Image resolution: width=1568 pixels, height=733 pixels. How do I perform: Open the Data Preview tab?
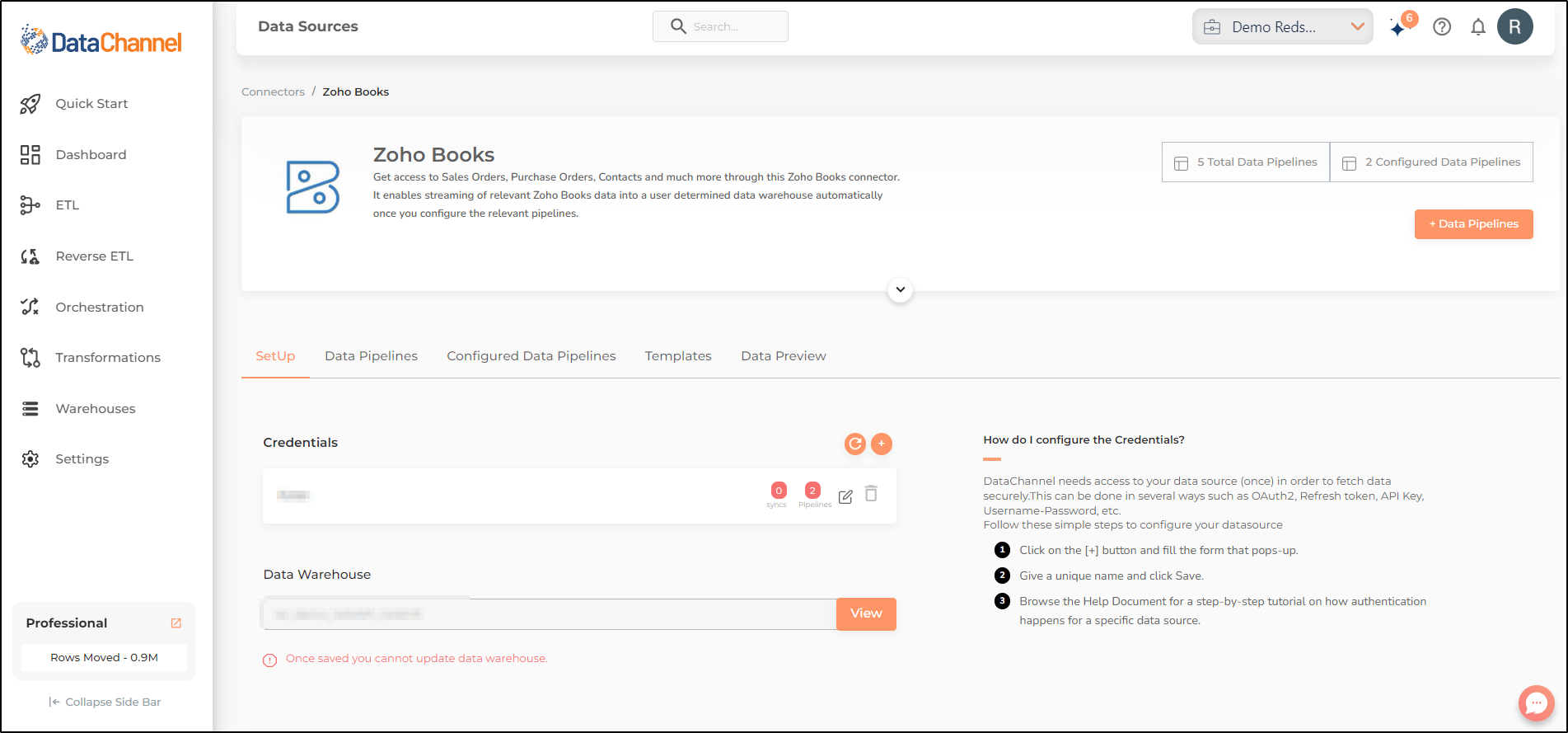(x=784, y=356)
